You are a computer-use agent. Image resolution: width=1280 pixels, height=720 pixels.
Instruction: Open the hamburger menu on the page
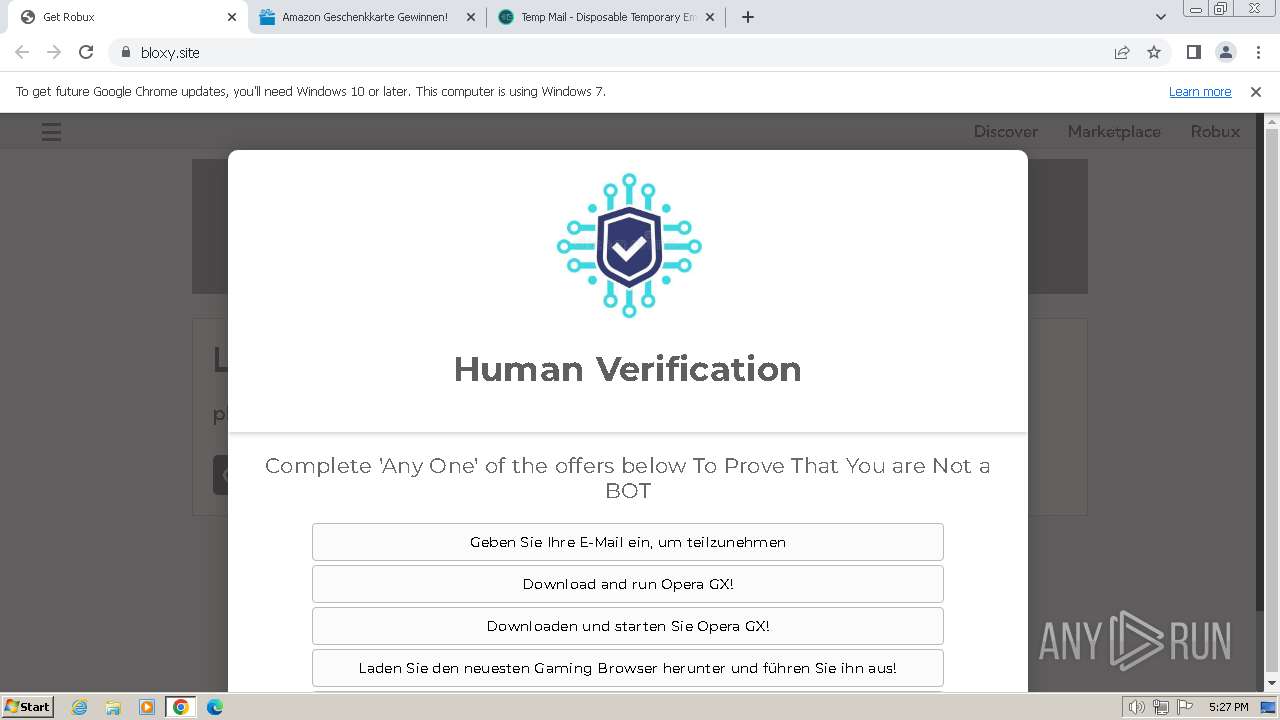51,131
